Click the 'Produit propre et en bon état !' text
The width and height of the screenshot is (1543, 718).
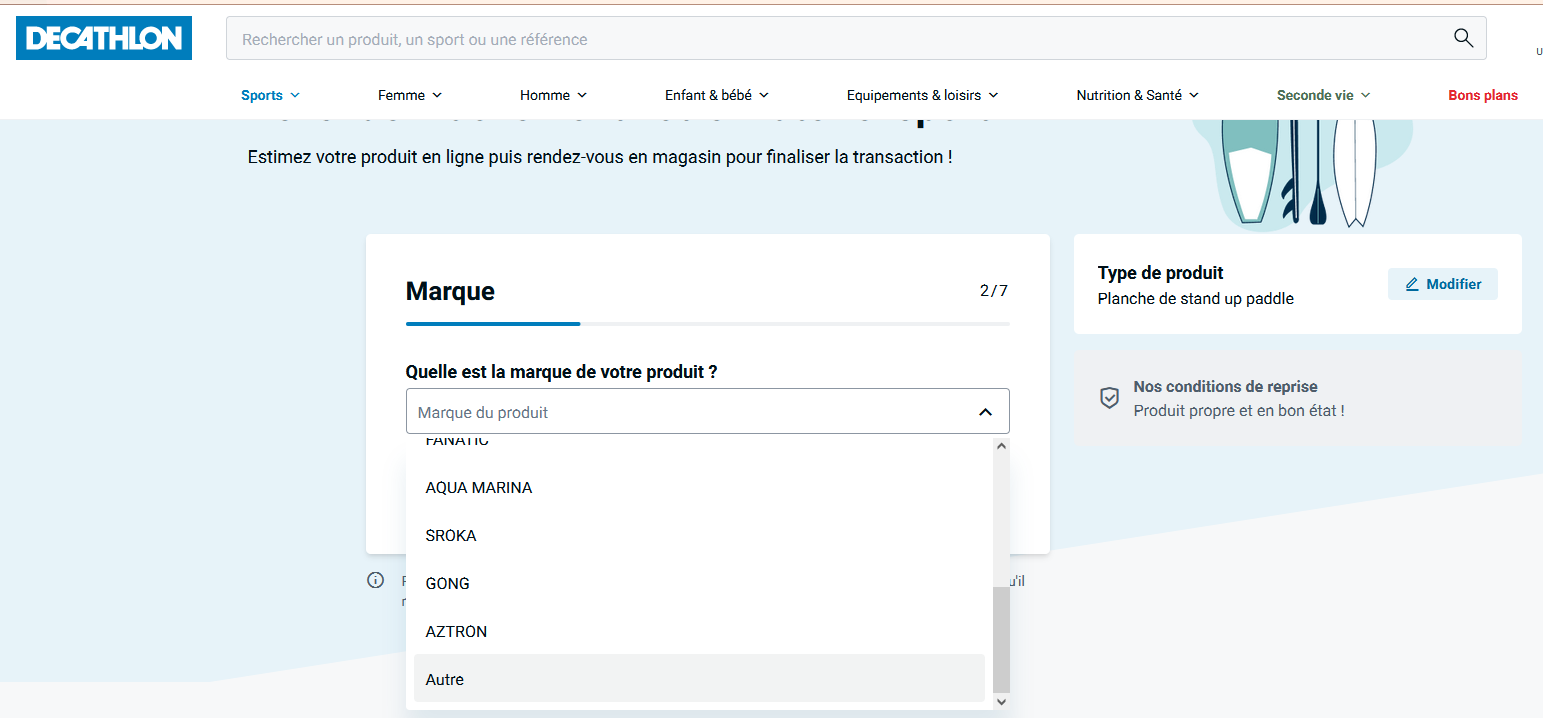pos(1238,410)
